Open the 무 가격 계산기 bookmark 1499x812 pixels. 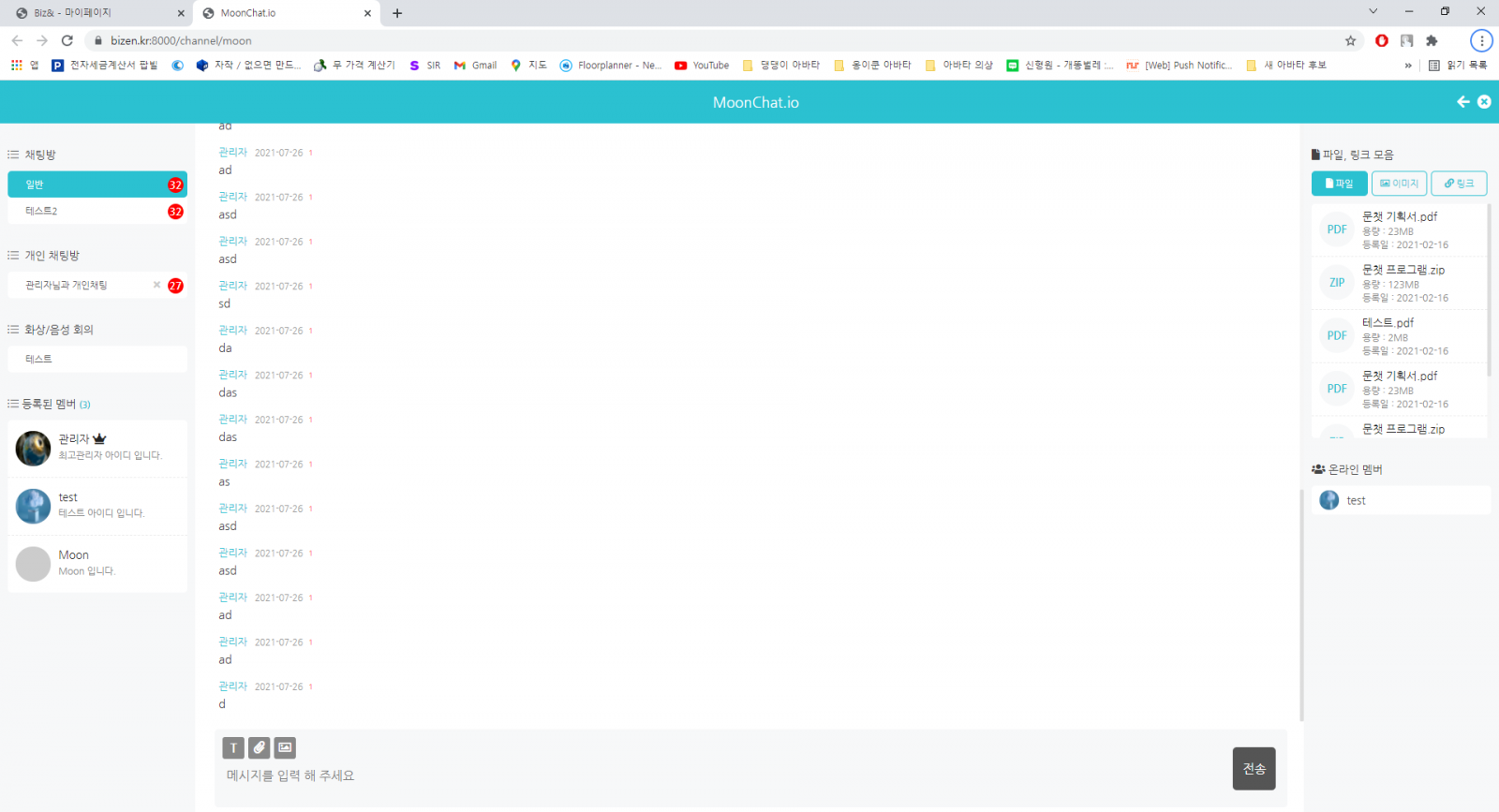pos(354,66)
